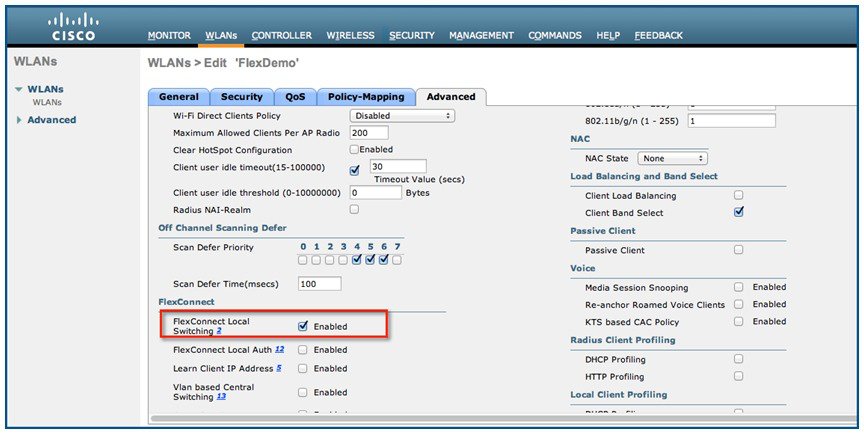
Task: Click the Scan Defer Time field
Action: pyautogui.click(x=320, y=284)
